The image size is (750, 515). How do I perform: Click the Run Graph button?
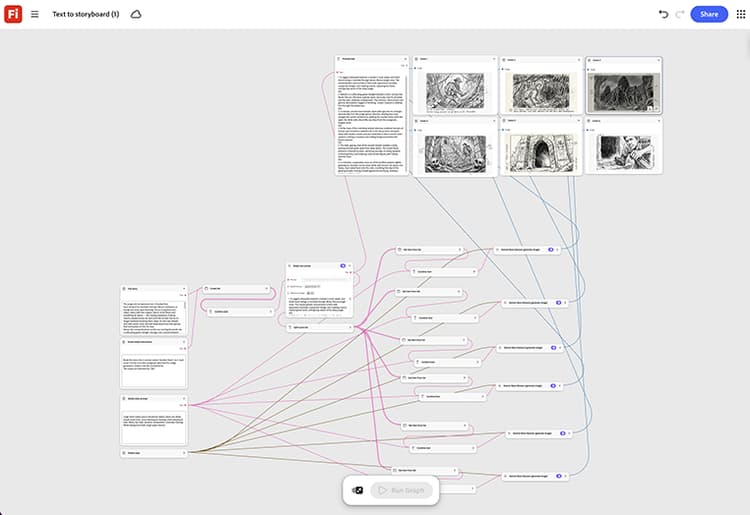click(x=401, y=490)
